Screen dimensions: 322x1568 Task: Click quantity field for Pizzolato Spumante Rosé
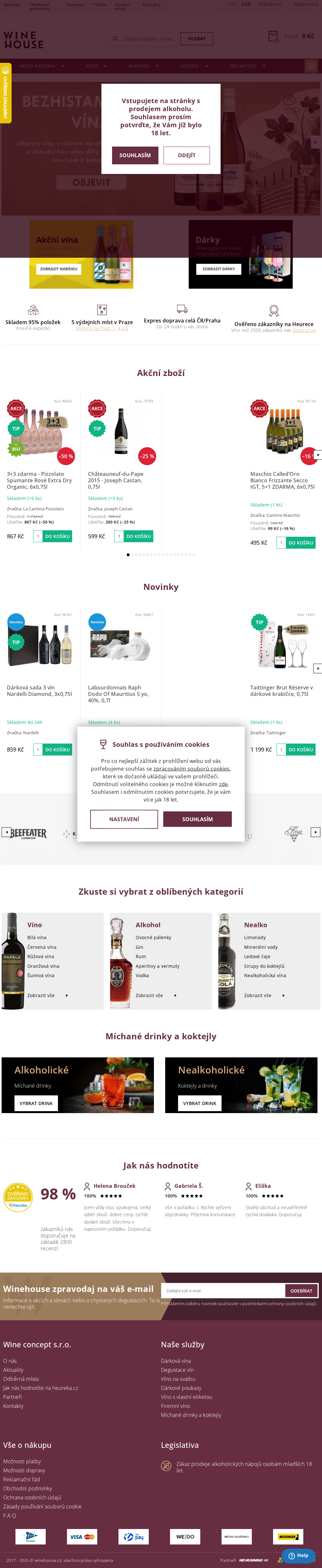(38, 536)
